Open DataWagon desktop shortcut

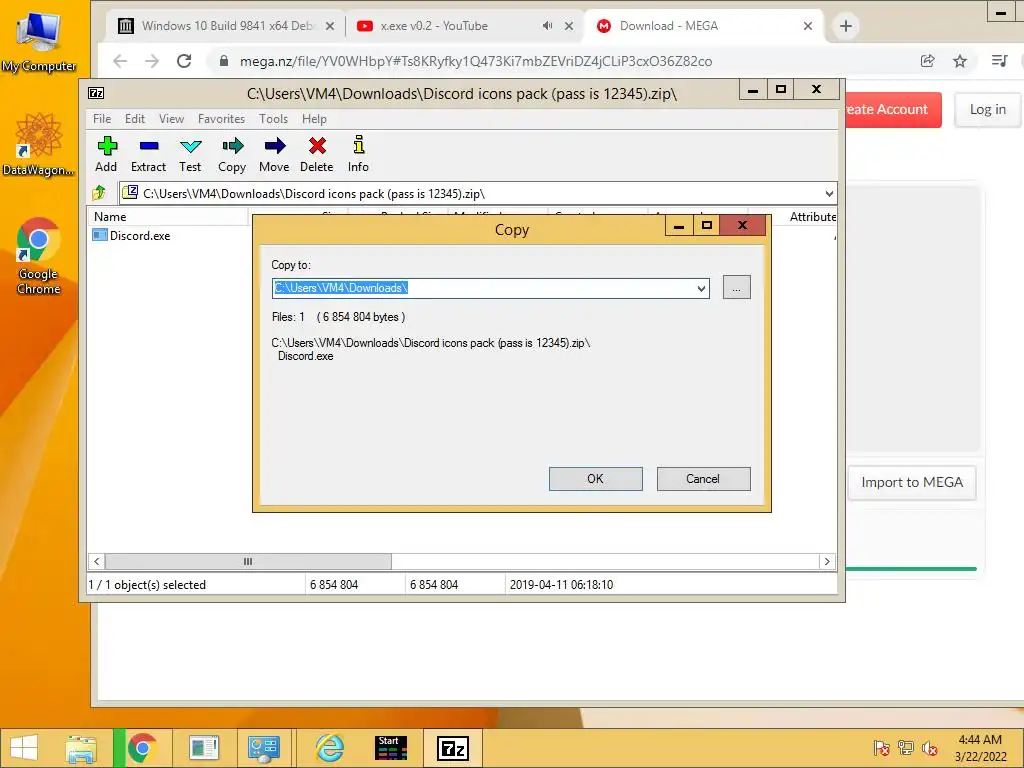pos(39,145)
